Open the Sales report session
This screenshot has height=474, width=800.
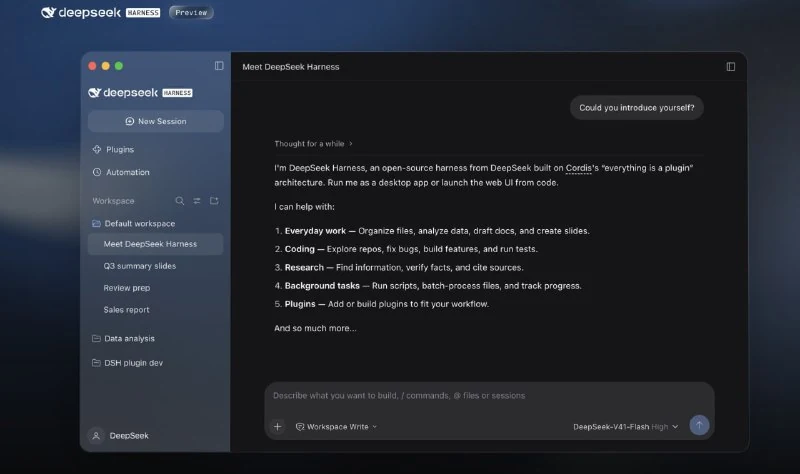pyautogui.click(x=127, y=310)
